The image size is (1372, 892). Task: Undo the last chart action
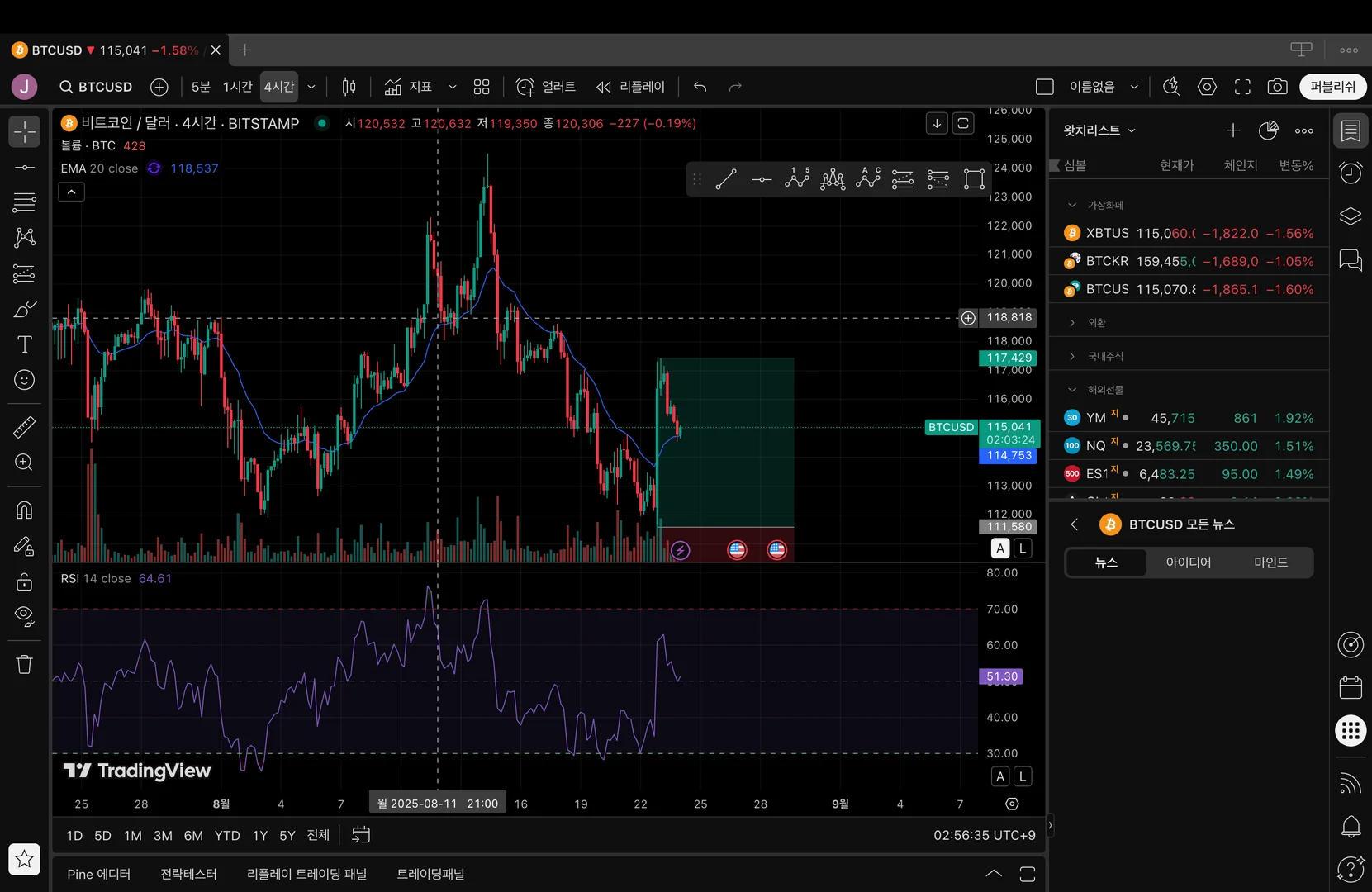coord(700,87)
